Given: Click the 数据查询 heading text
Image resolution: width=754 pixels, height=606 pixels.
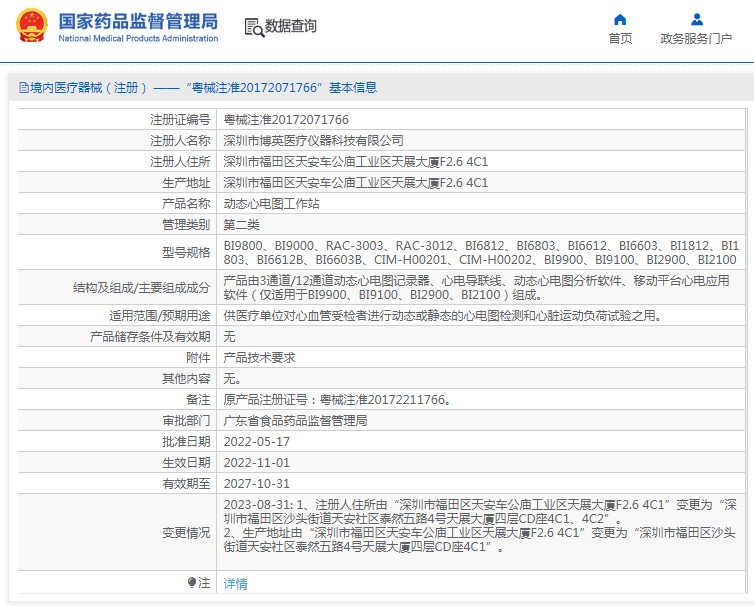Looking at the screenshot, I should (290, 27).
